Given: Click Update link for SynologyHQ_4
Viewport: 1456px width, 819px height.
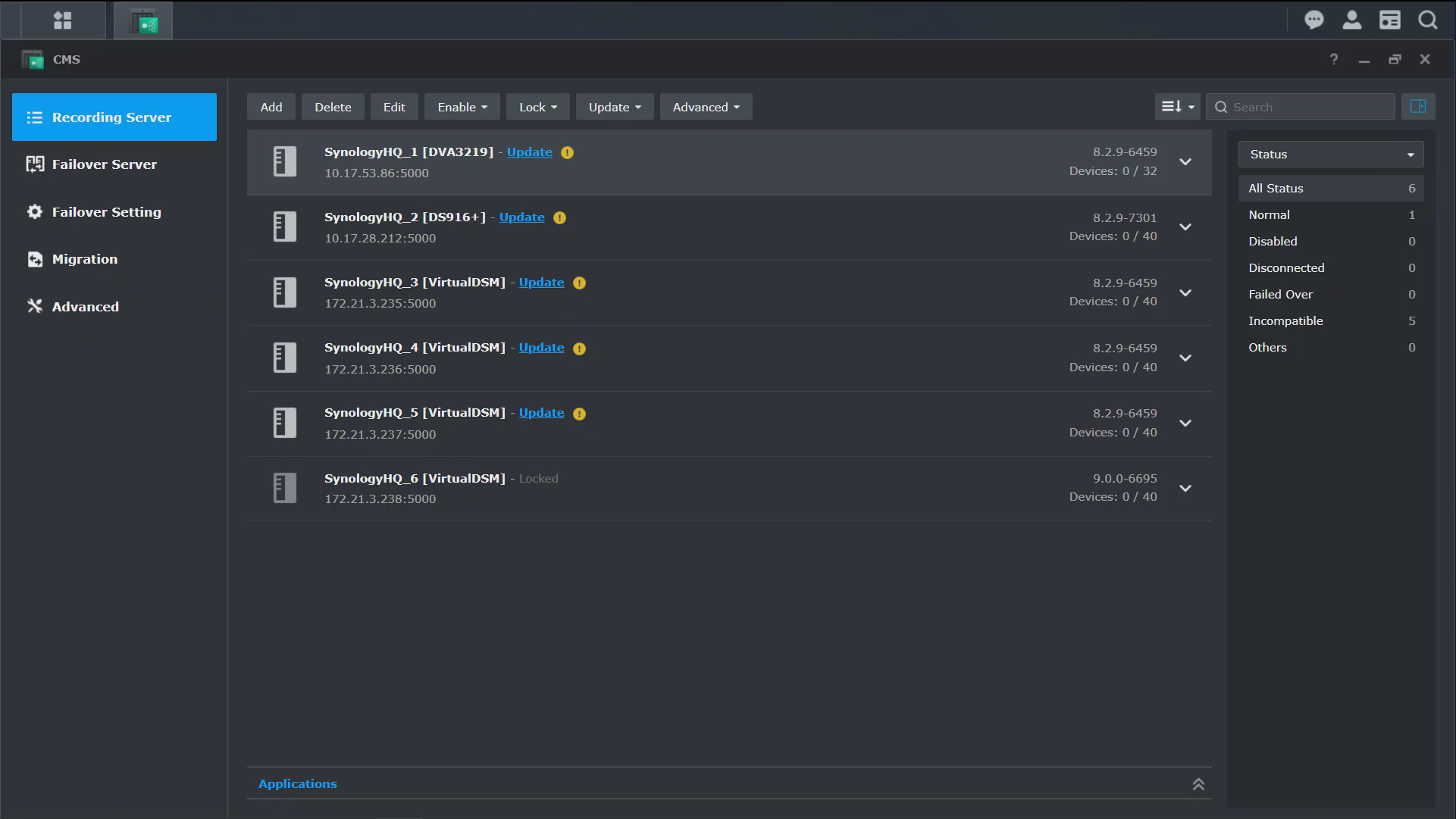Looking at the screenshot, I should pos(541,347).
